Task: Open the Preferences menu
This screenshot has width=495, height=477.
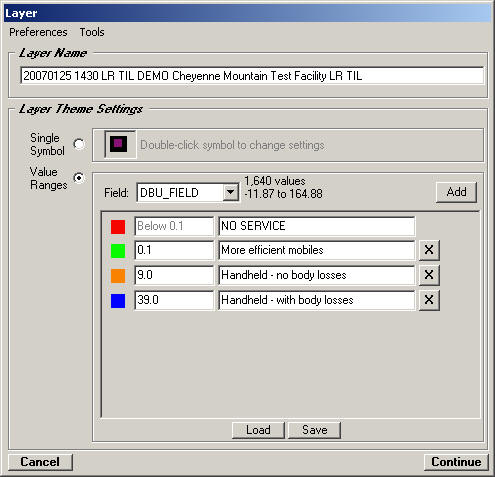Action: pos(38,32)
